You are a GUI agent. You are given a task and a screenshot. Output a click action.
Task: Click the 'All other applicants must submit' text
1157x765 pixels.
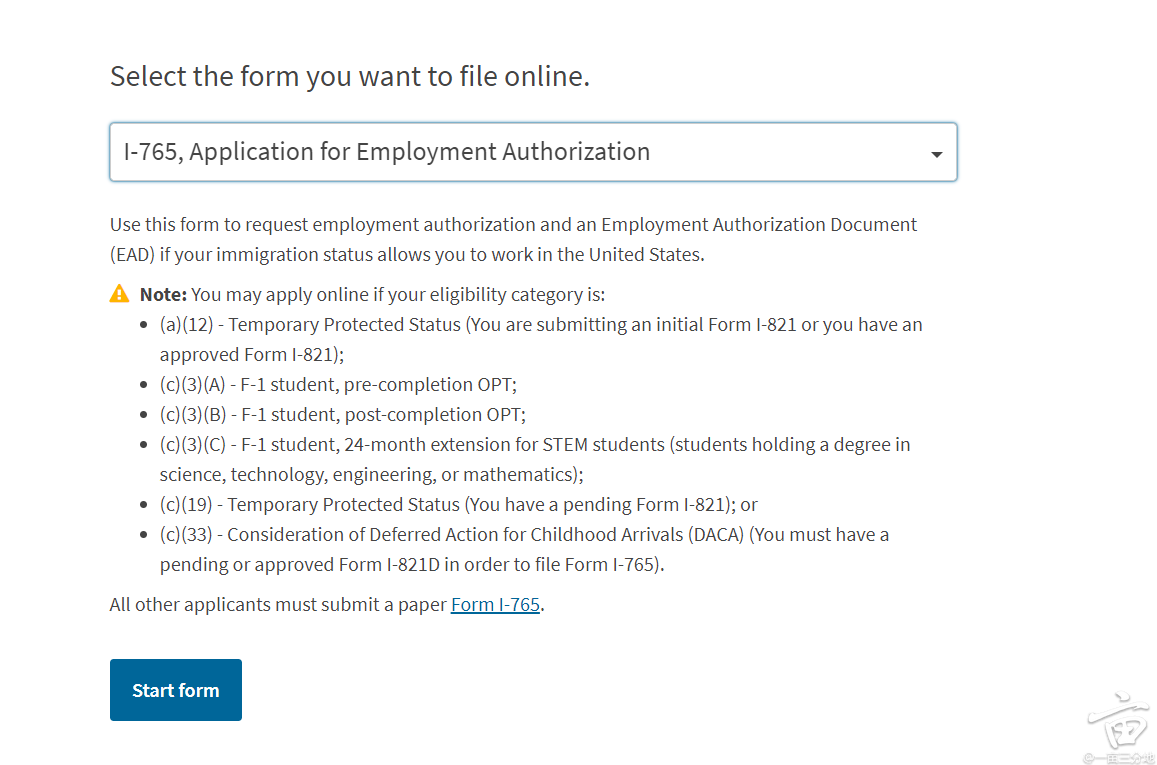point(278,604)
